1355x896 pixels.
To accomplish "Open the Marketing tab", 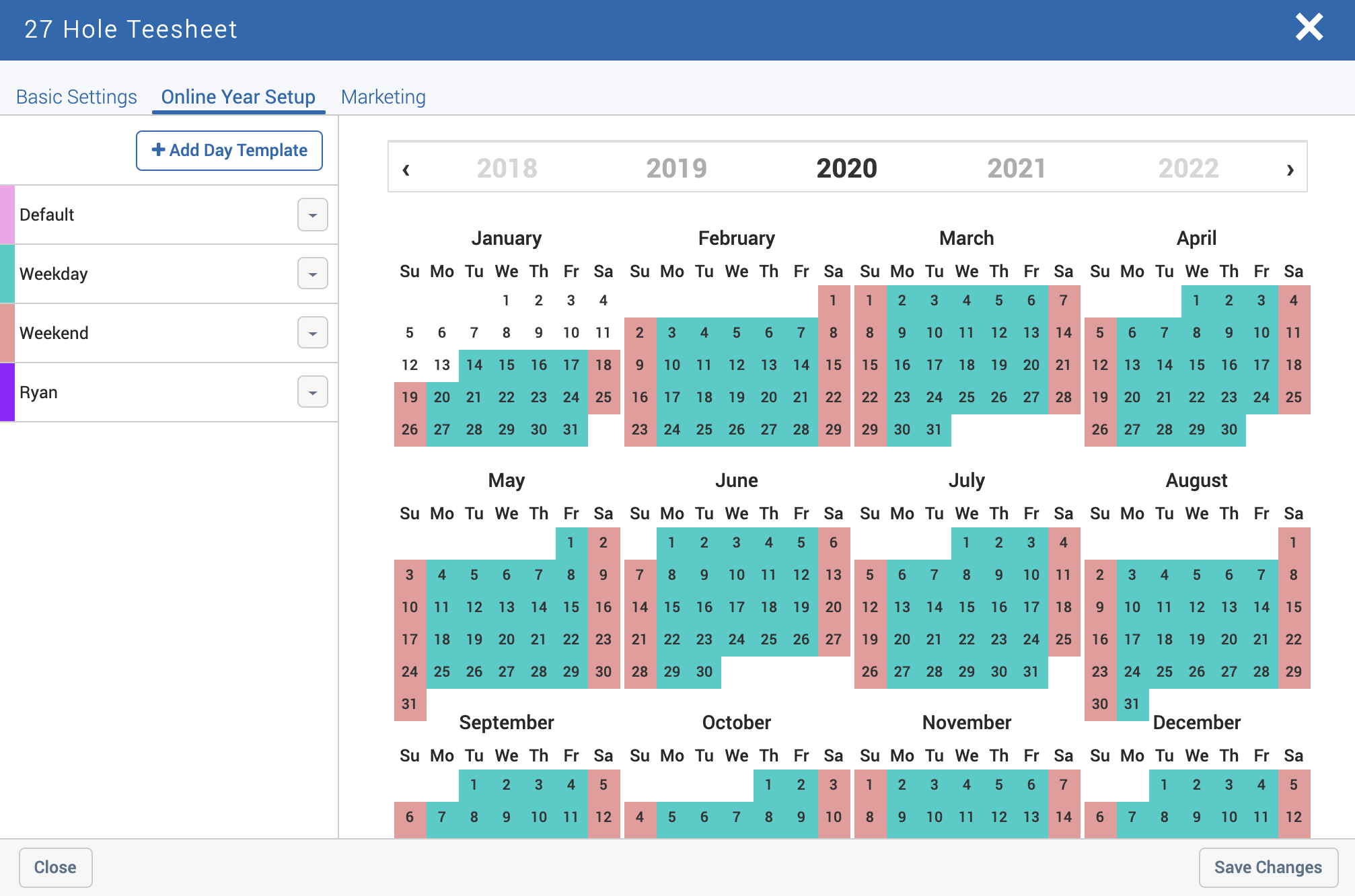I will pos(383,97).
